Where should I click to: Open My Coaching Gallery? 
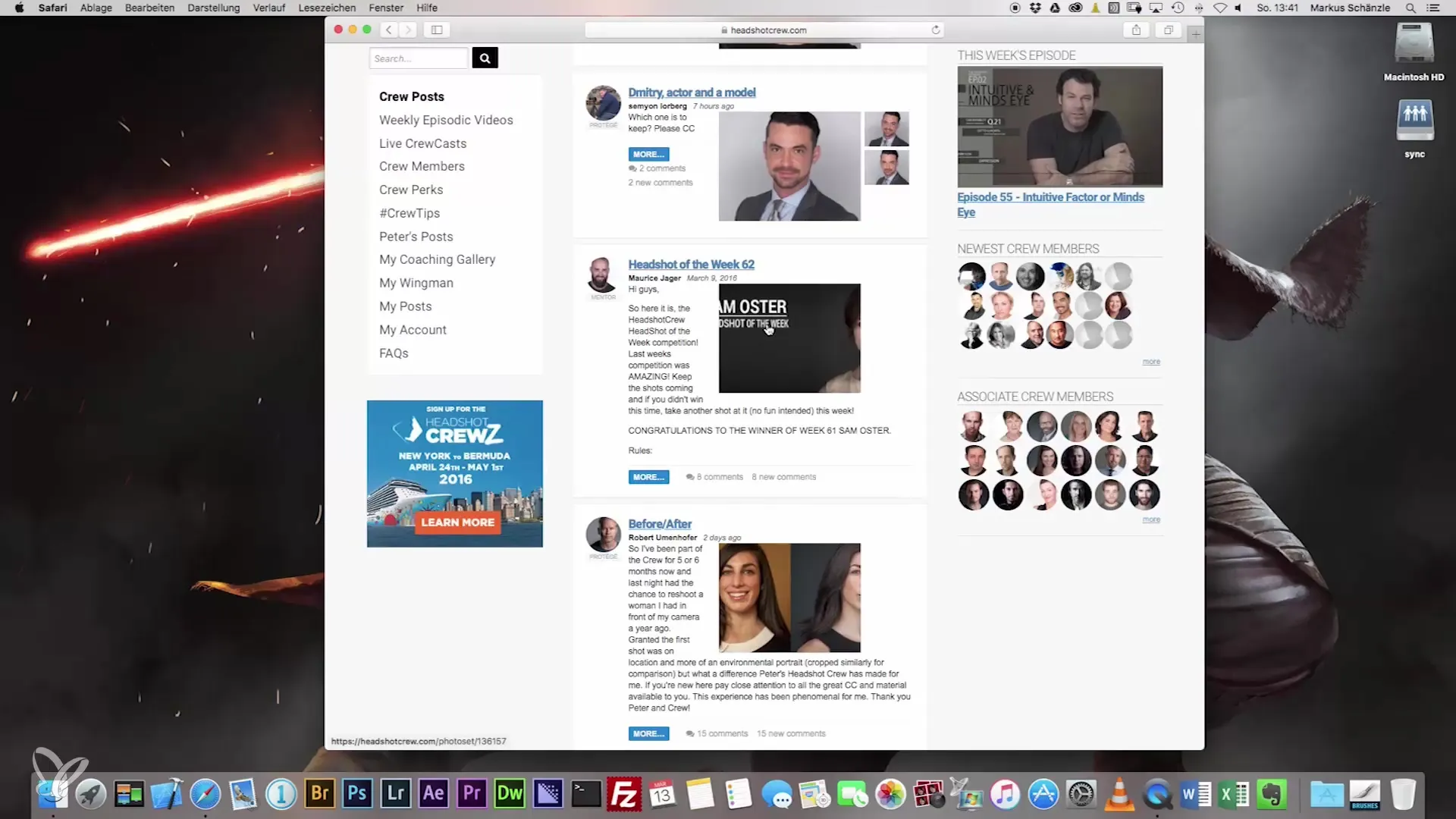(x=437, y=259)
